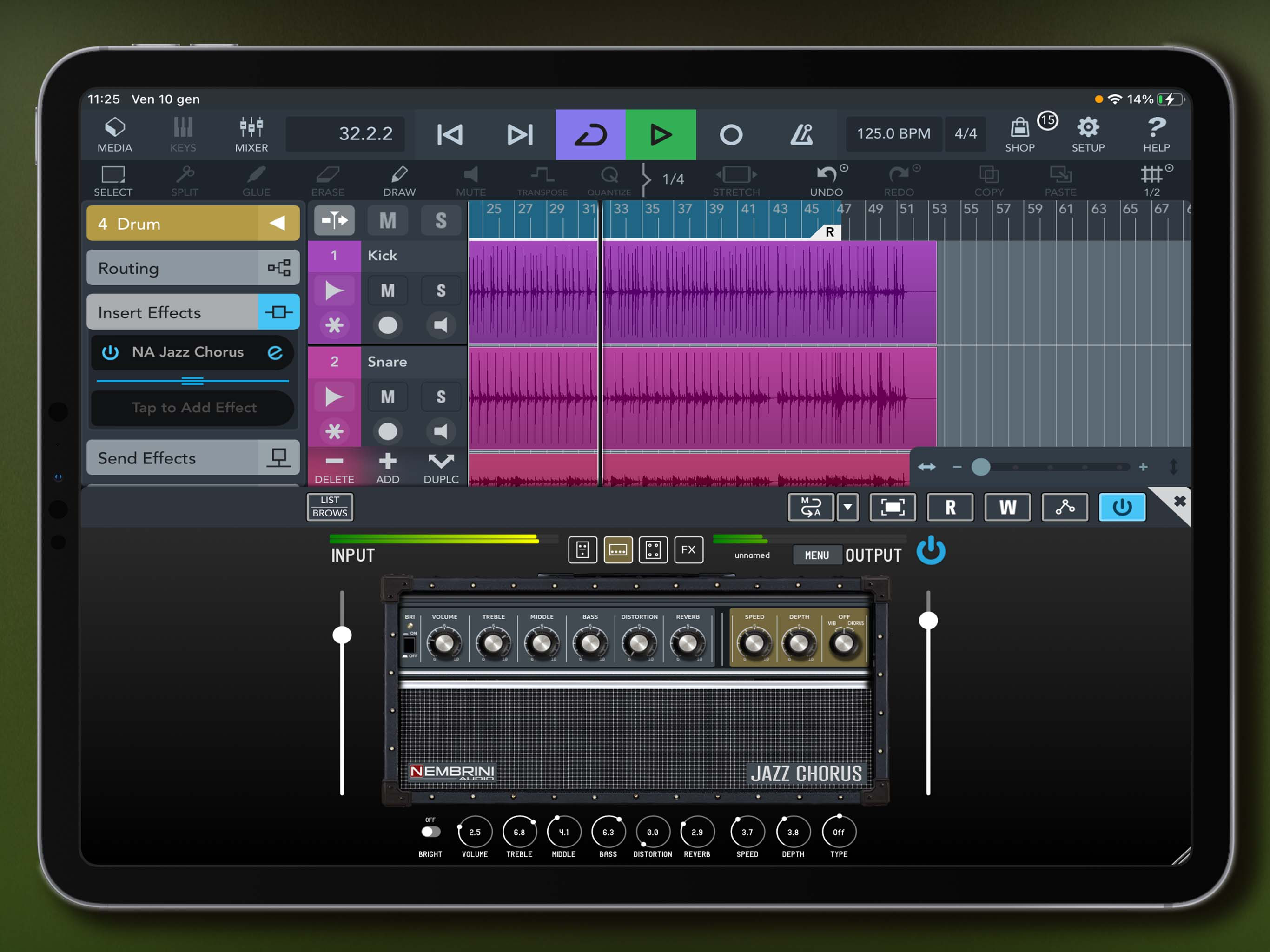Tap the 32.2.2 position display
The height and width of the screenshot is (952, 1270).
pyautogui.click(x=346, y=134)
